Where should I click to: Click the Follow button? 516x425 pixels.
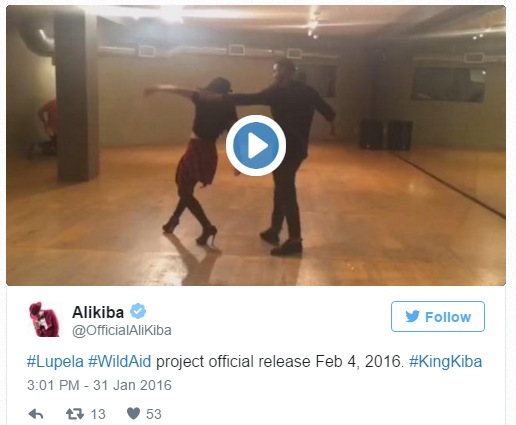click(438, 316)
